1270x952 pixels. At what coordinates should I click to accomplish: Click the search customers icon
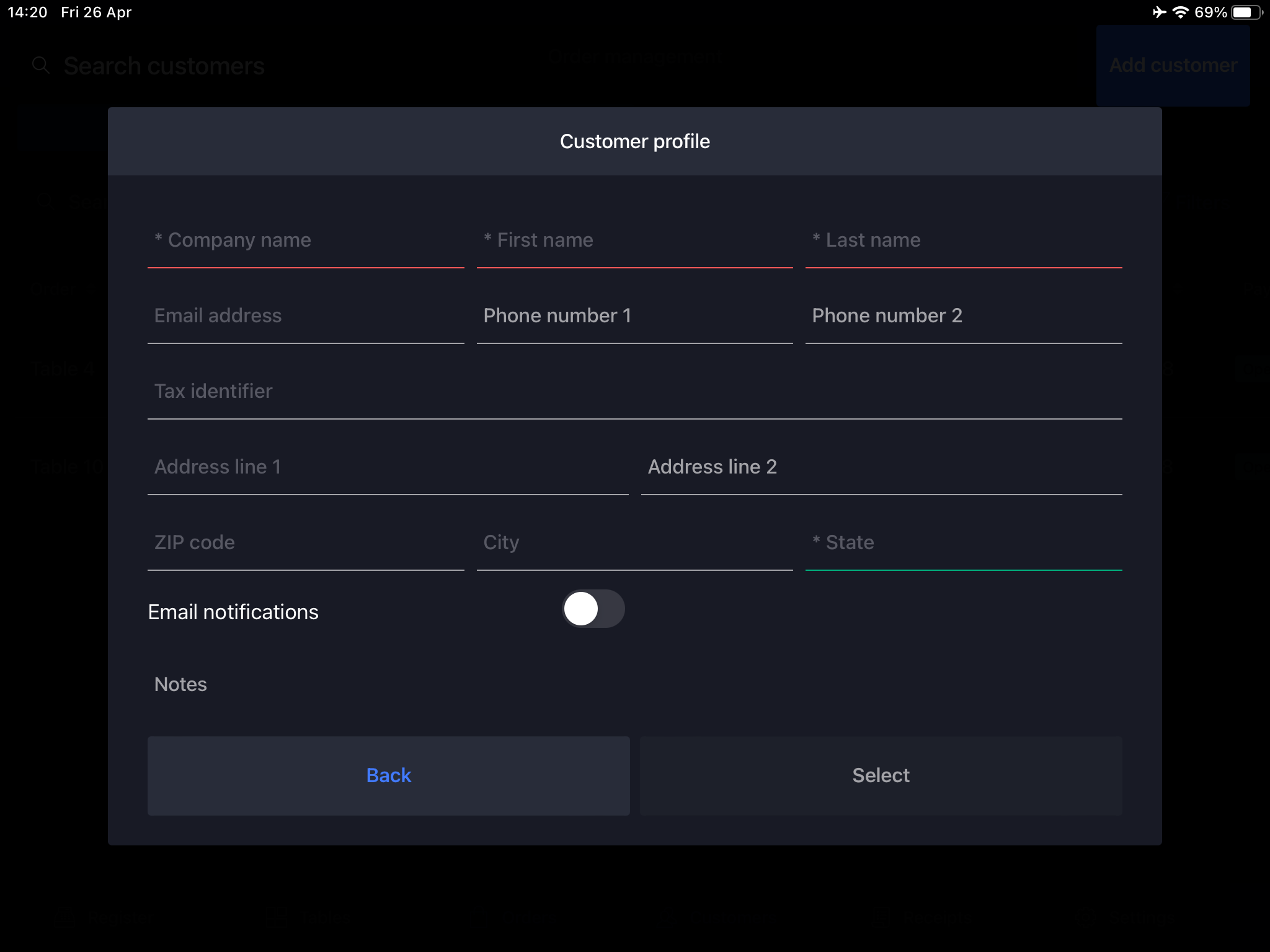click(x=41, y=65)
